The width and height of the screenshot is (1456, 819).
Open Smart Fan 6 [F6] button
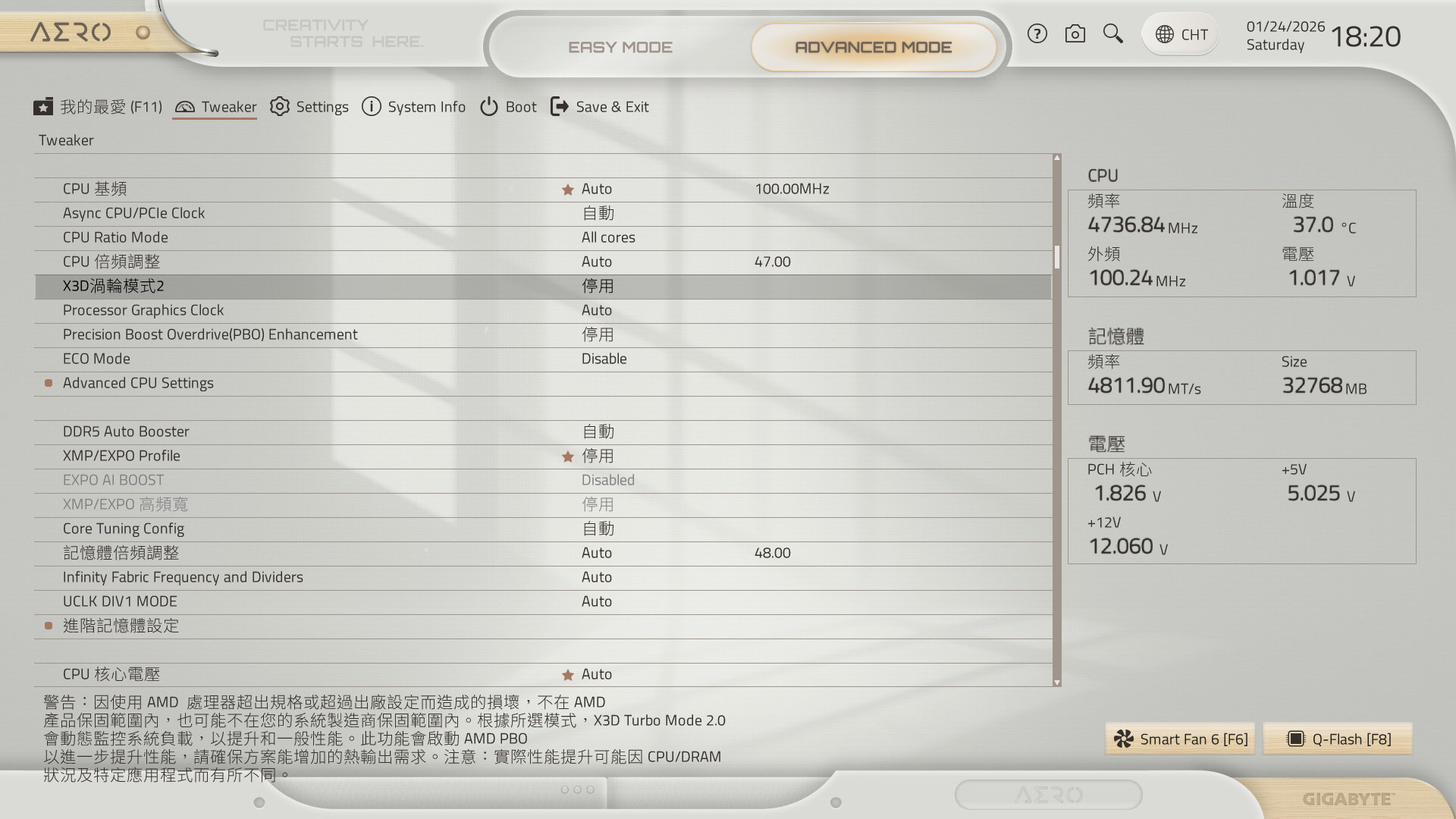(1180, 739)
